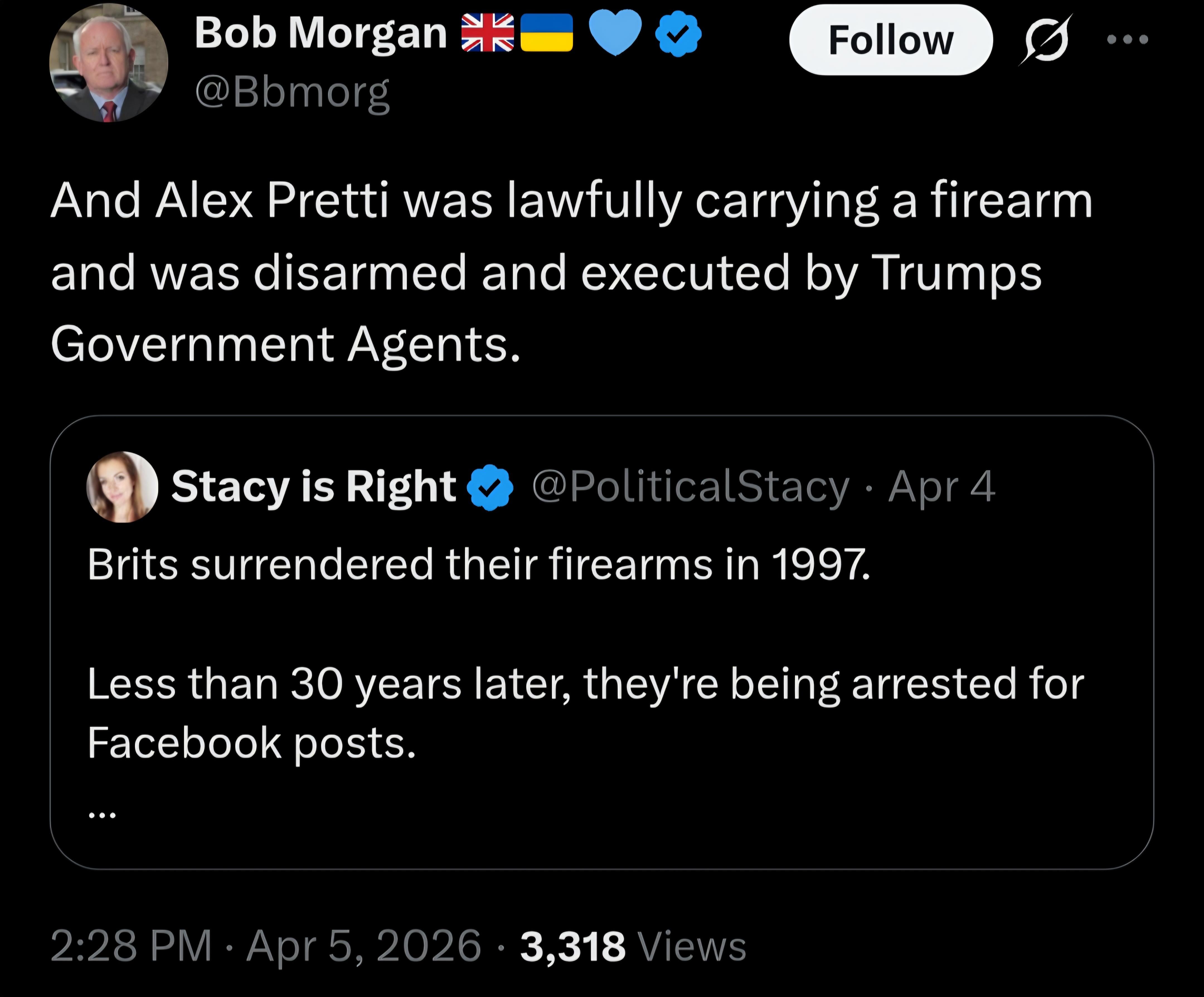Screen dimensions: 1204x997
Task: Open Bob Morgan's profile picture
Action: click(108, 62)
